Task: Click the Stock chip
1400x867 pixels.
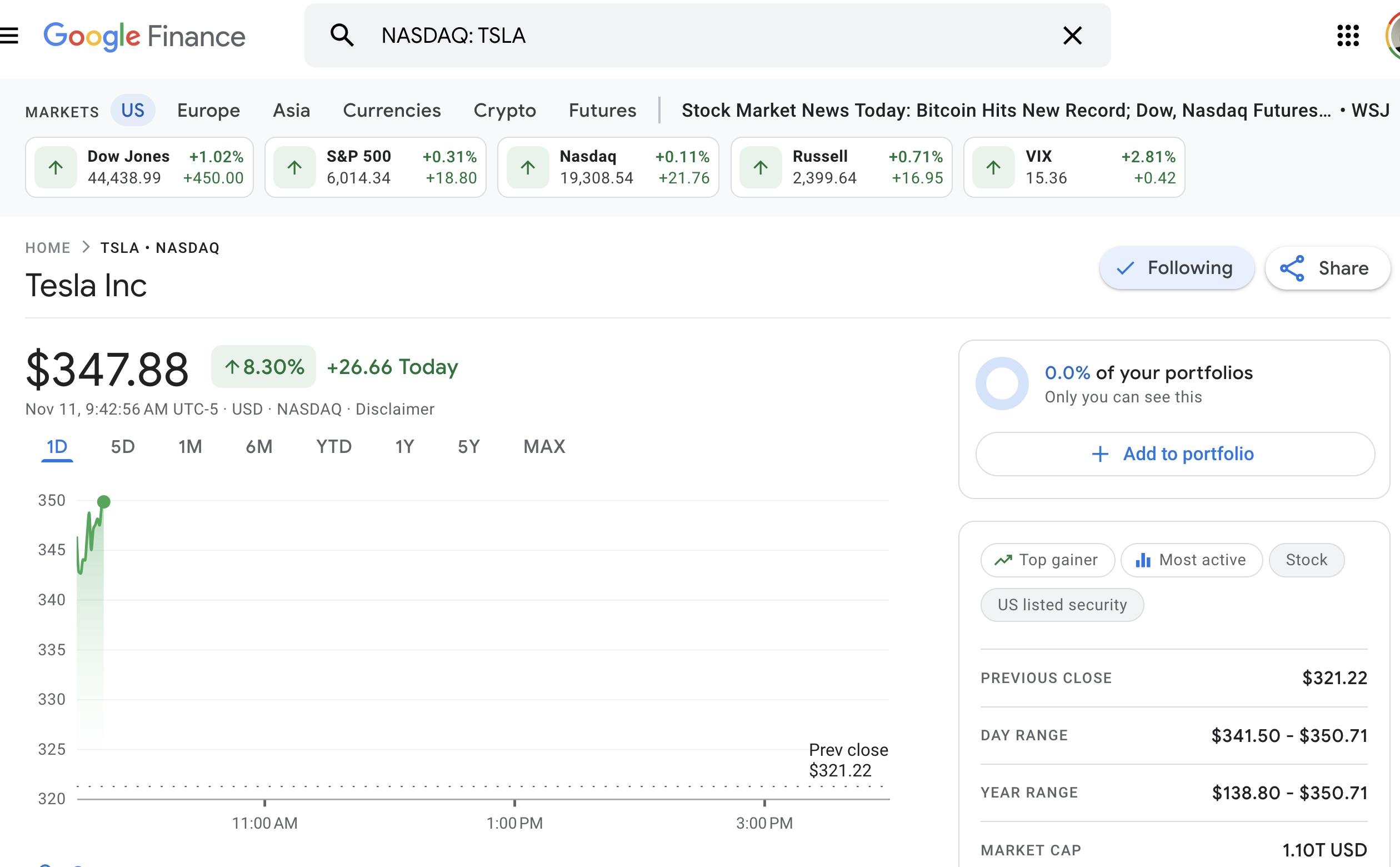Action: 1307,560
